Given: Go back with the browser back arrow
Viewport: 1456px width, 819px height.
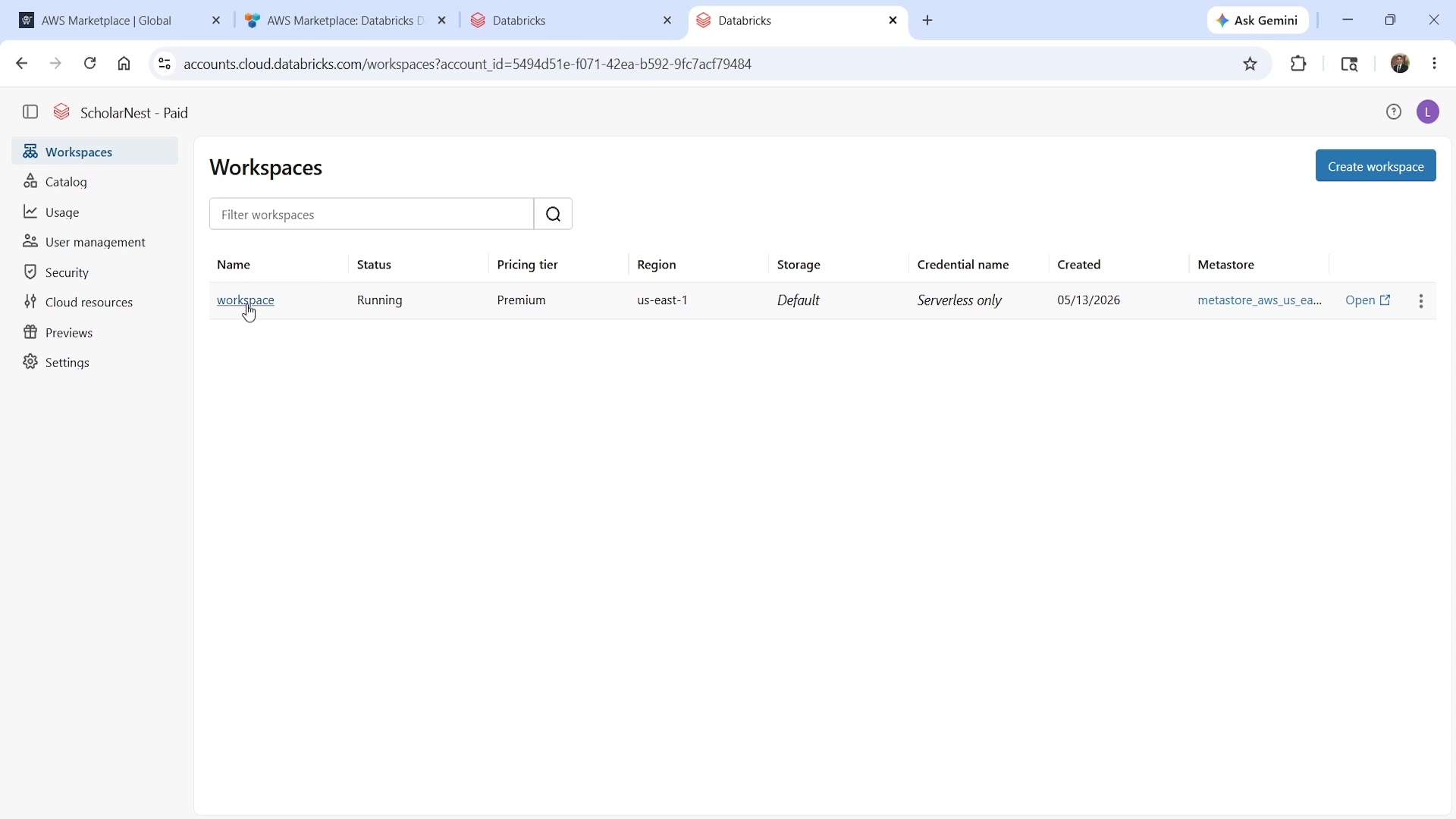Looking at the screenshot, I should click(x=22, y=64).
